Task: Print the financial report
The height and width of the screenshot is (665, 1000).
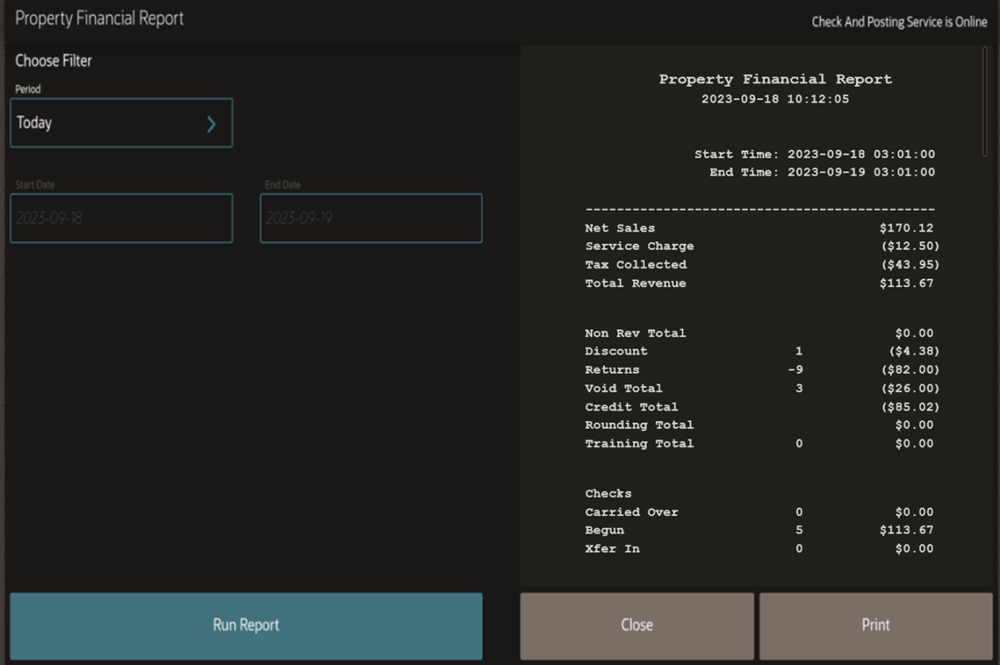Action: pos(875,625)
